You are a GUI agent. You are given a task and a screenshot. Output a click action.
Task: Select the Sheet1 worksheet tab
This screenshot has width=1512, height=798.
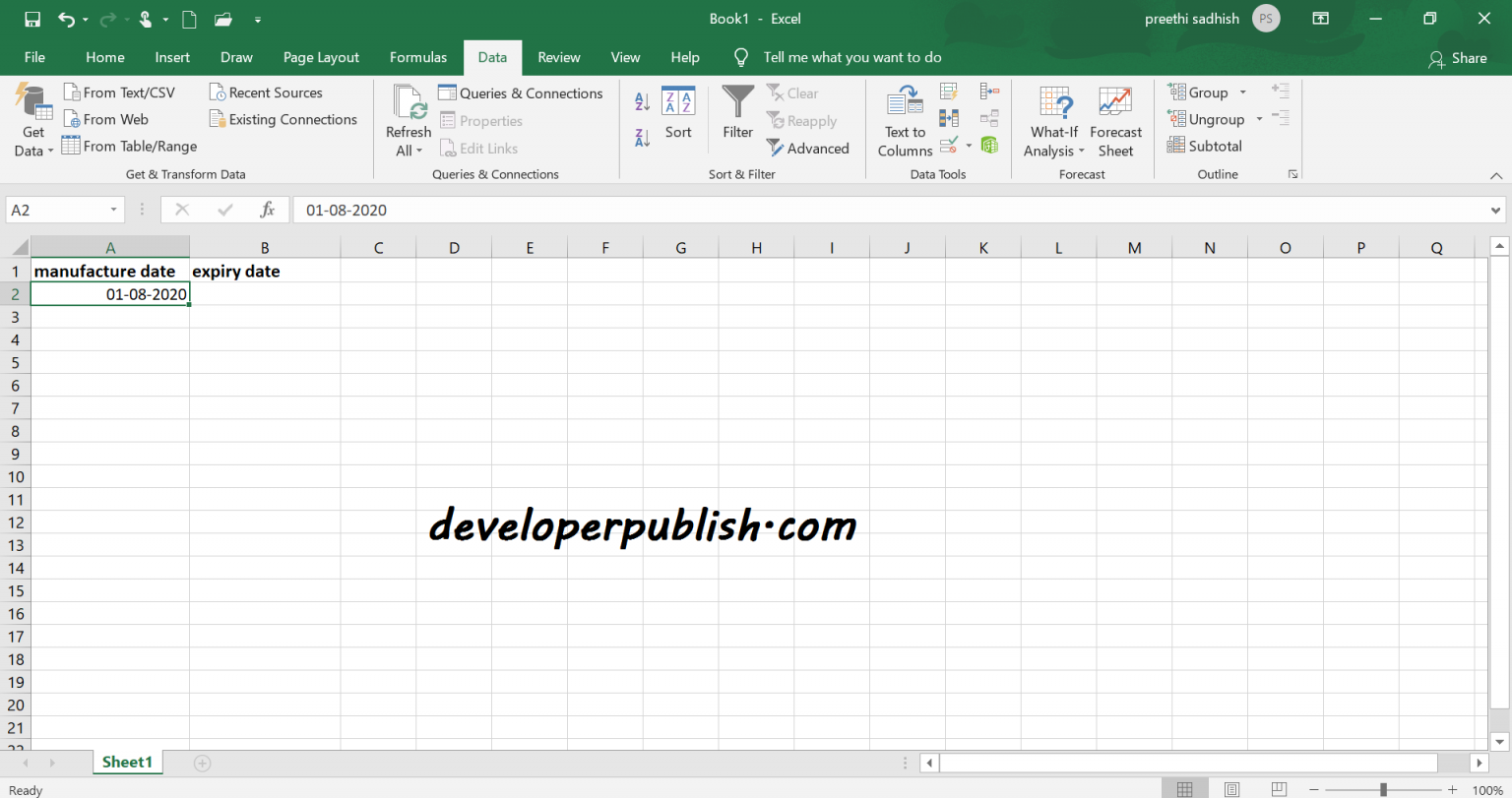point(127,762)
